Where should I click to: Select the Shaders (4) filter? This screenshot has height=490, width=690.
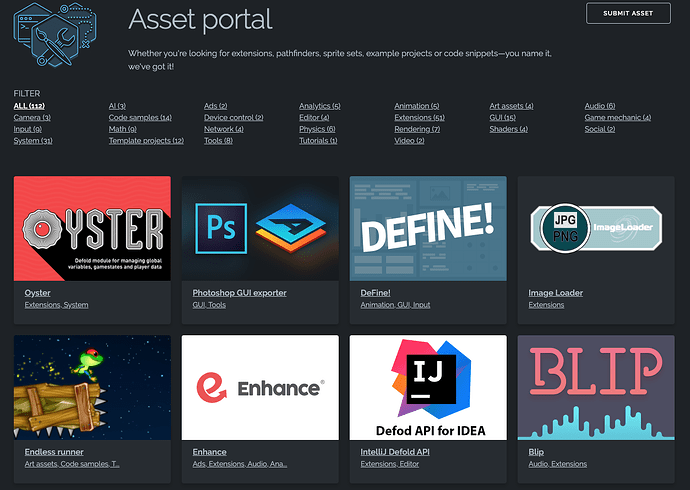[508, 129]
